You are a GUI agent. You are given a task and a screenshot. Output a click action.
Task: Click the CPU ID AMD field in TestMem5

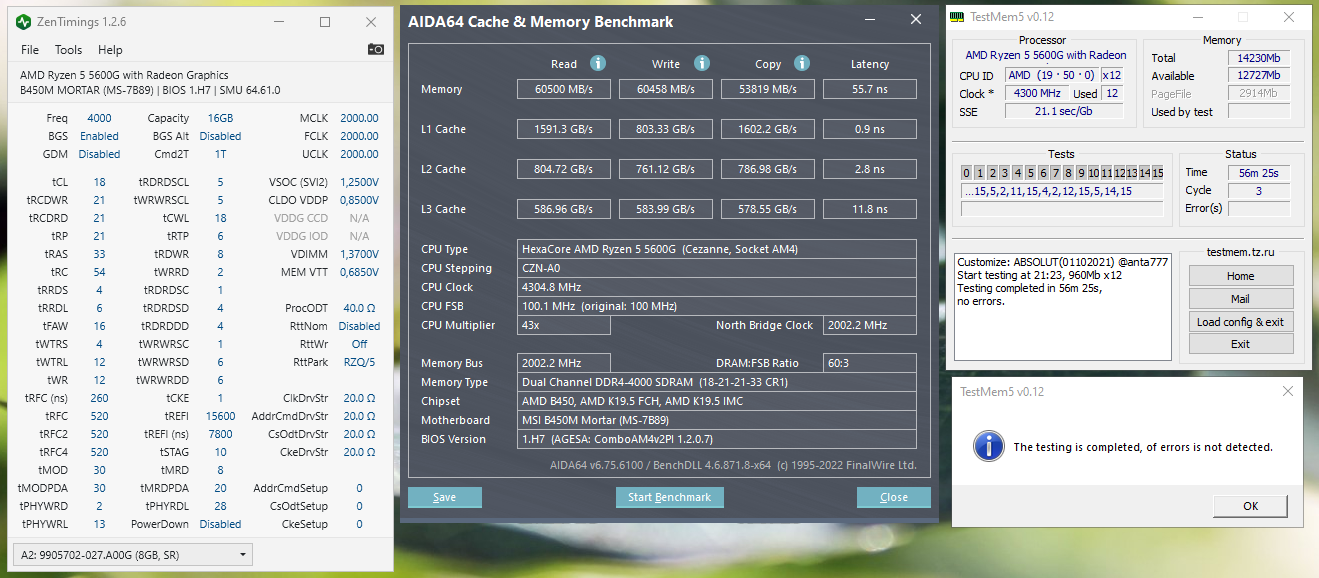1051,75
